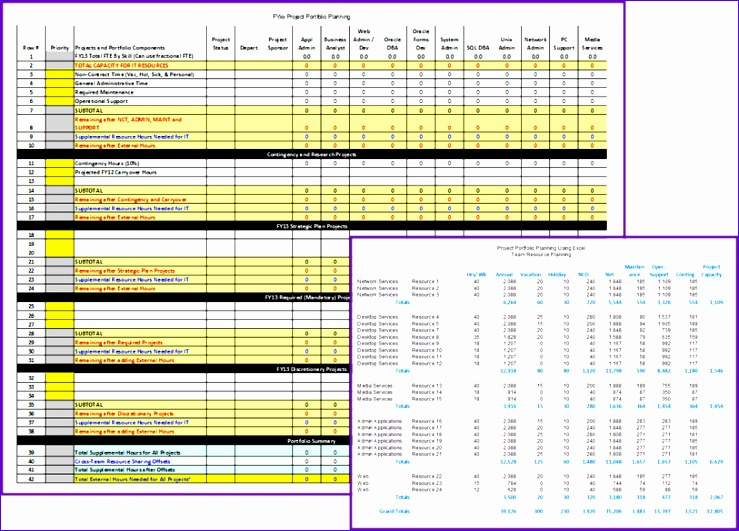Click the "Hrs/ Wk" column header

coord(476,274)
